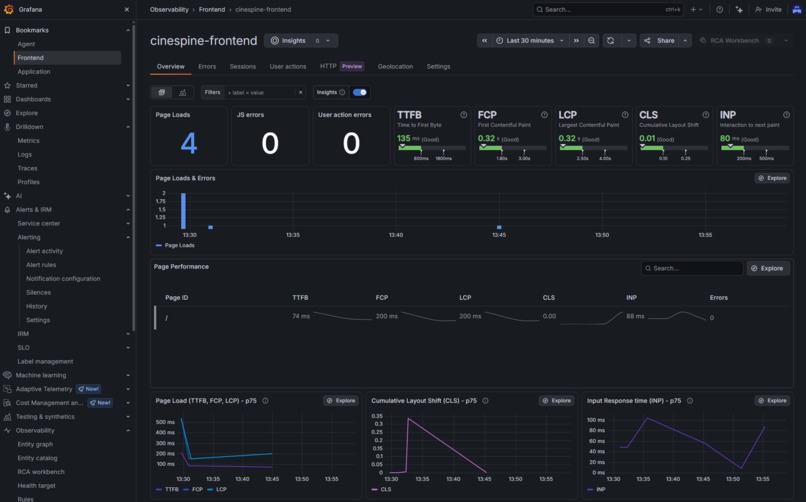Shift time range forward with double-right arrows

pos(576,41)
